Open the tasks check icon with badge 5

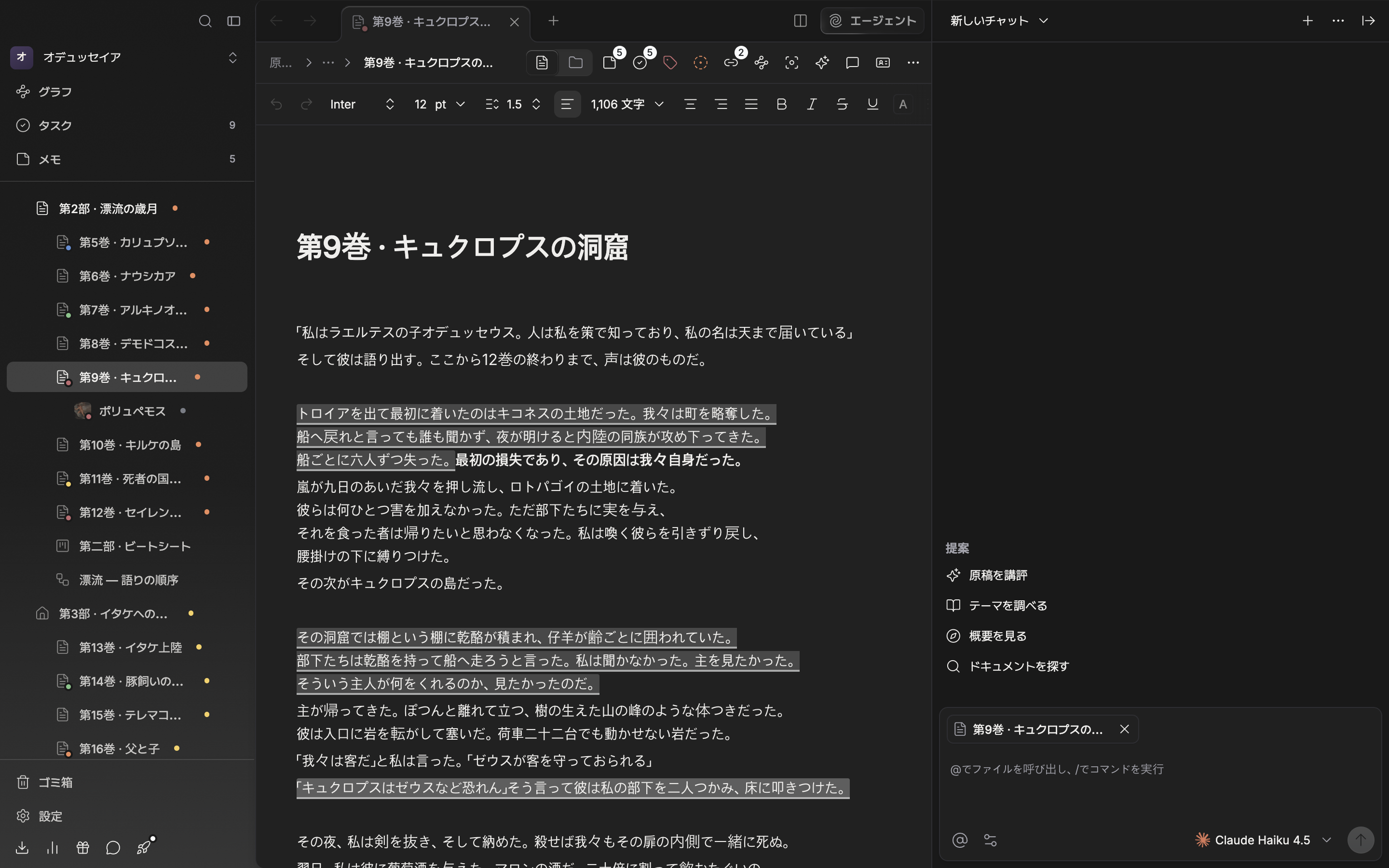(640, 63)
